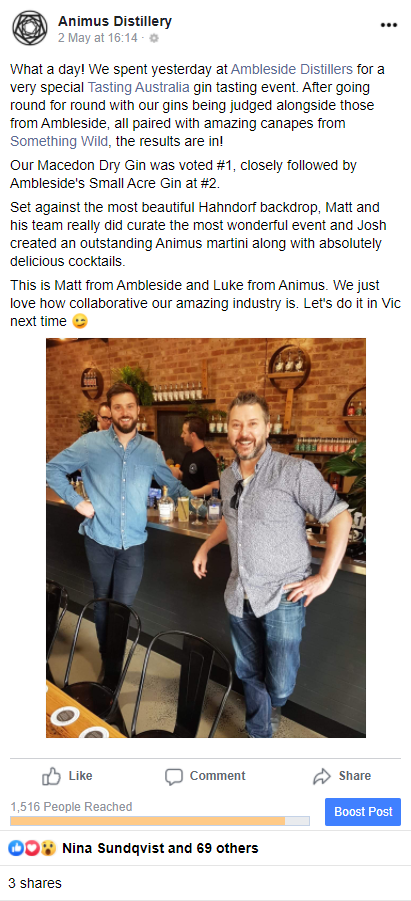Image resolution: width=411 pixels, height=901 pixels.
Task: View Nina Sundqvist and 69 others reactions
Action: point(160,848)
